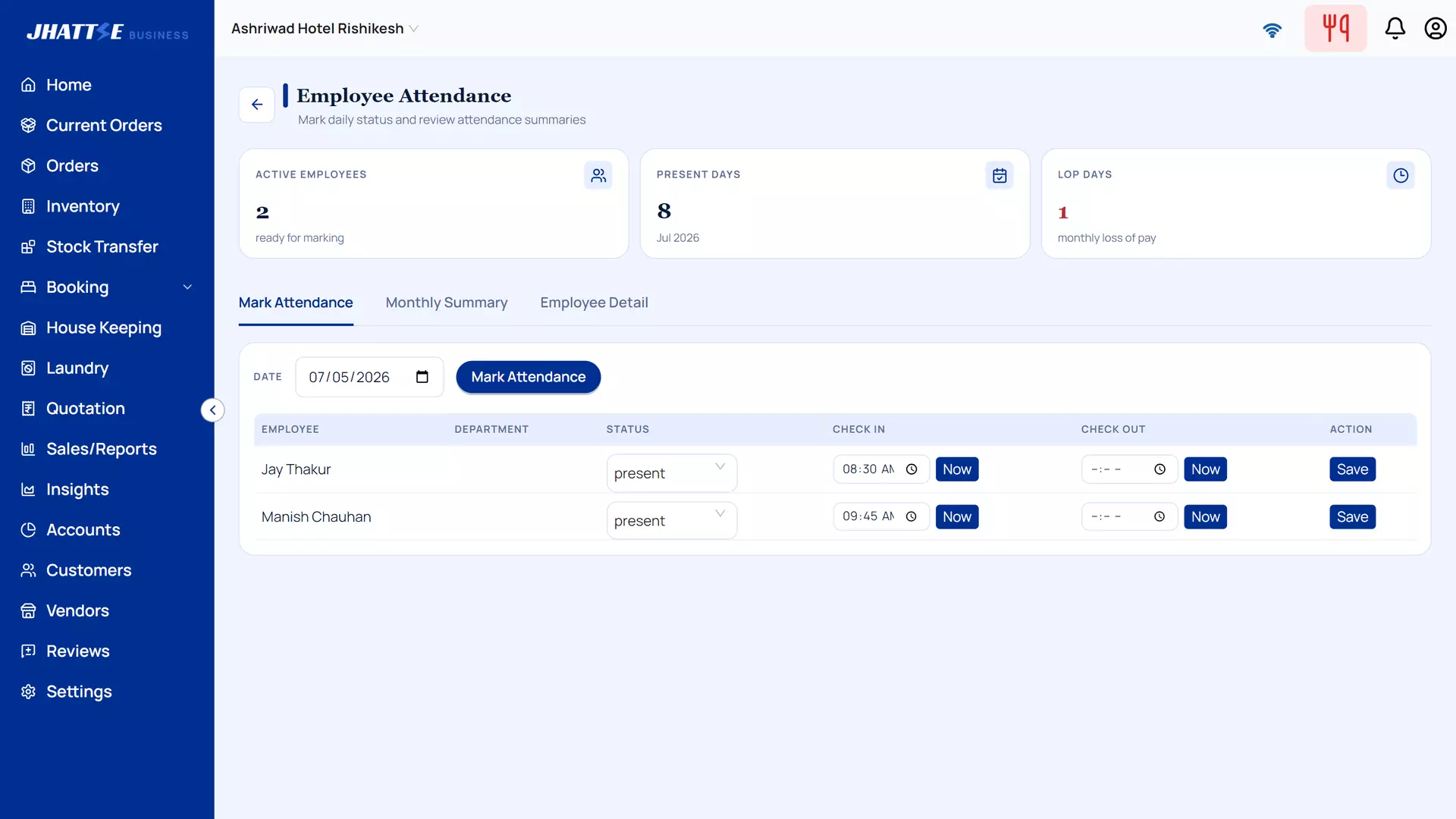Open notifications bell
The image size is (1456, 819).
click(x=1395, y=28)
